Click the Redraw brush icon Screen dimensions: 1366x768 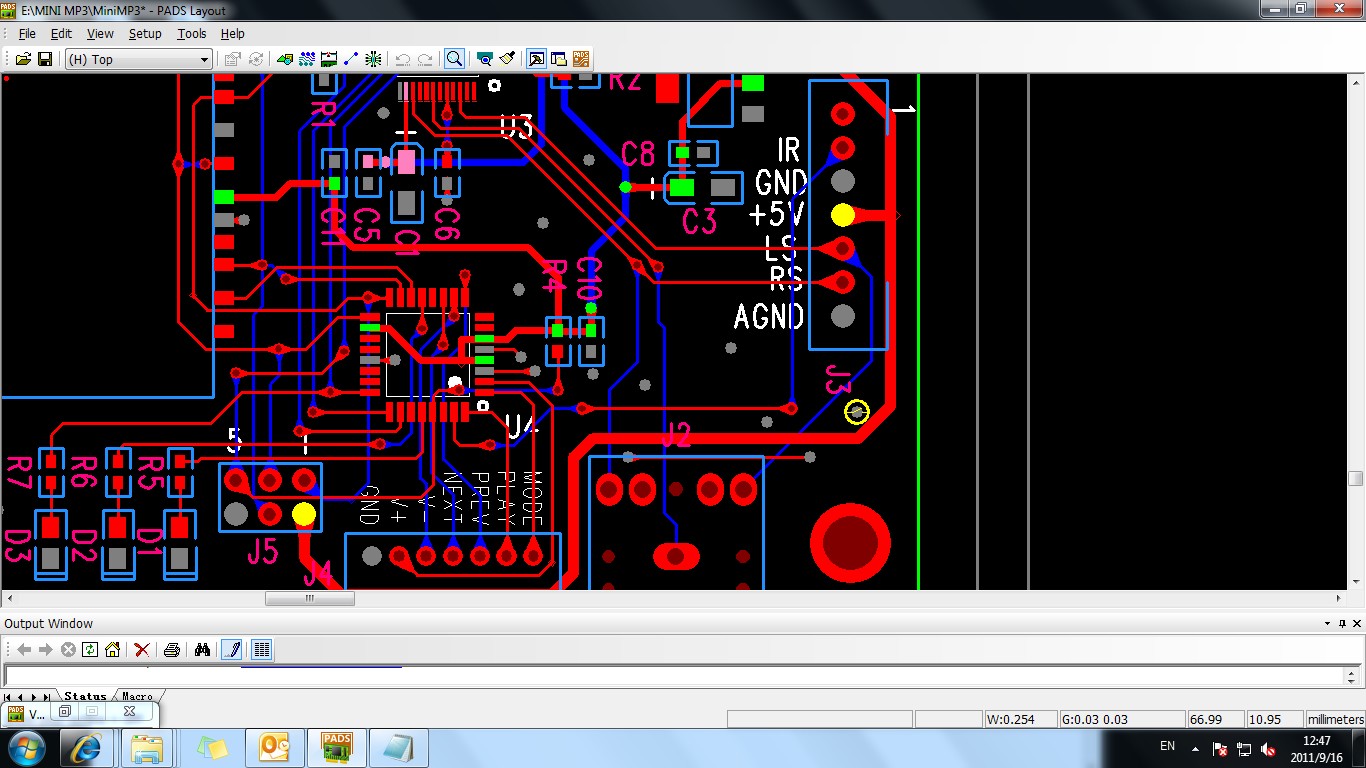(x=507, y=59)
